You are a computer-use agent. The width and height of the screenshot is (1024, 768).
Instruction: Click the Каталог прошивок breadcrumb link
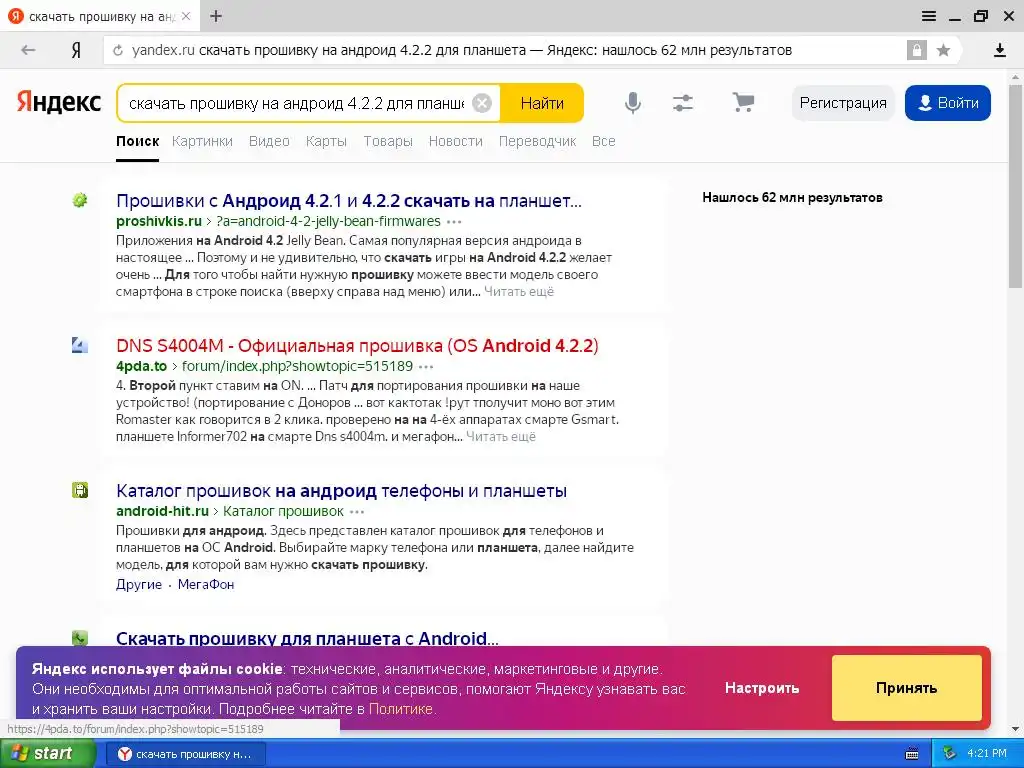point(283,511)
